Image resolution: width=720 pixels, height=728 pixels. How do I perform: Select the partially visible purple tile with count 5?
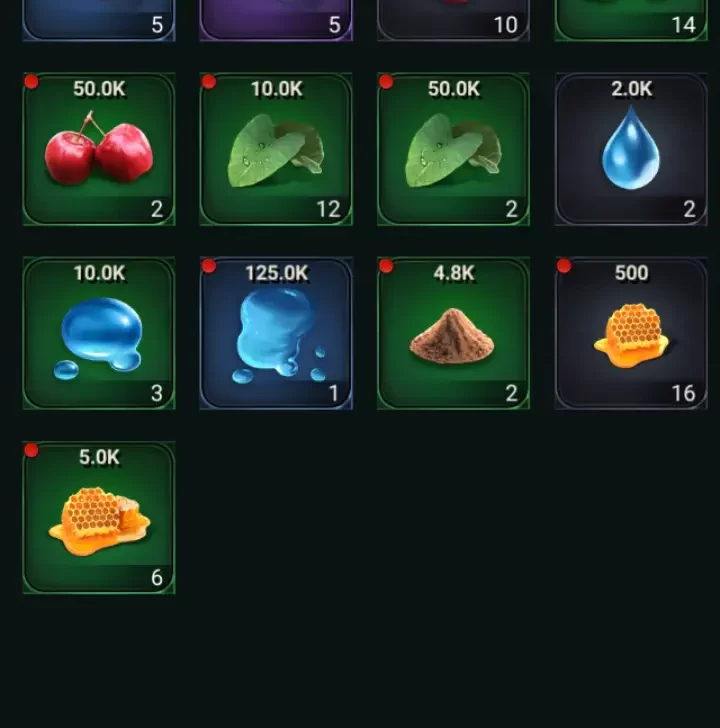[276, 20]
